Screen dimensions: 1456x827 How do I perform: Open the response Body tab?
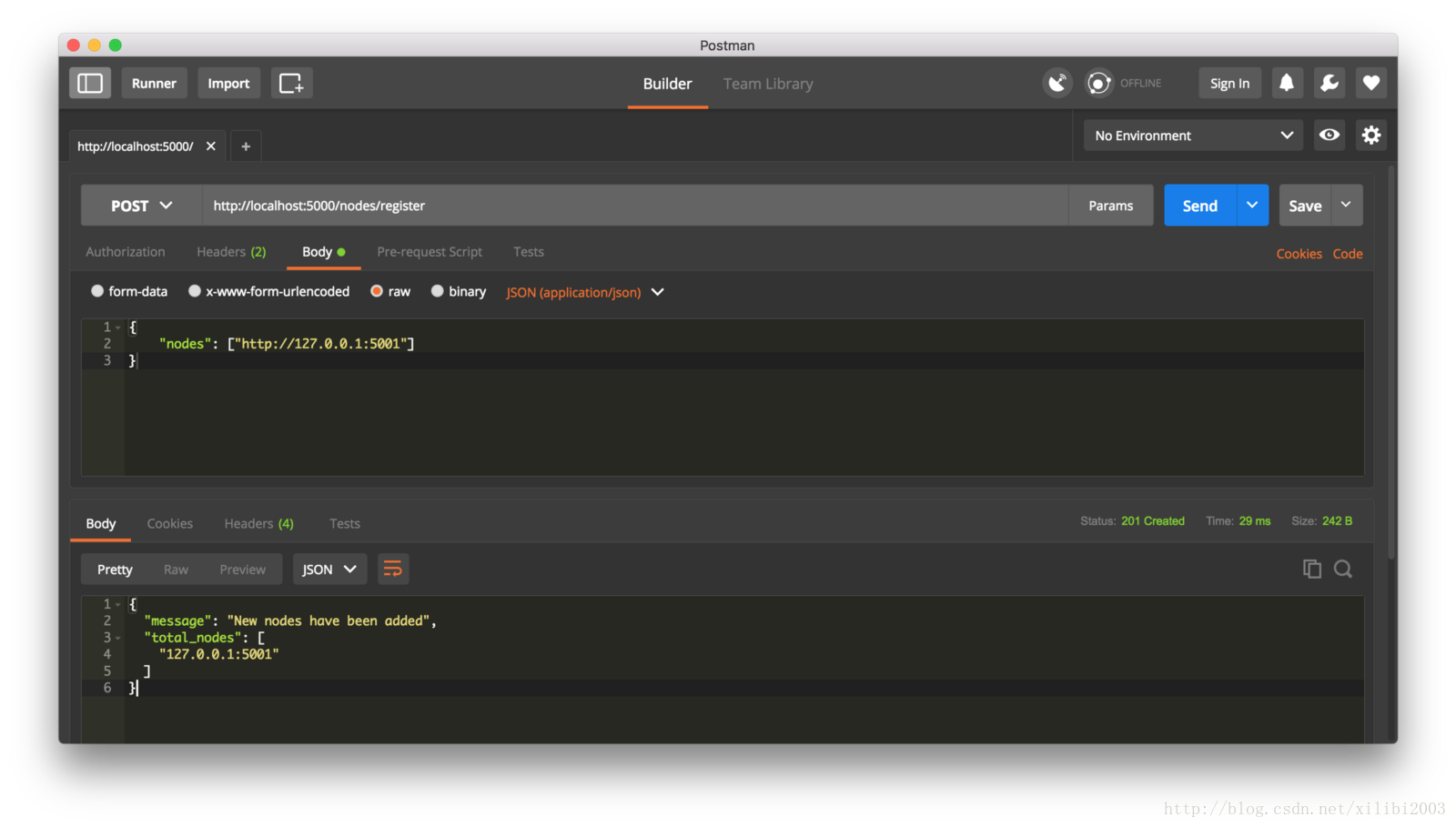pyautogui.click(x=101, y=523)
